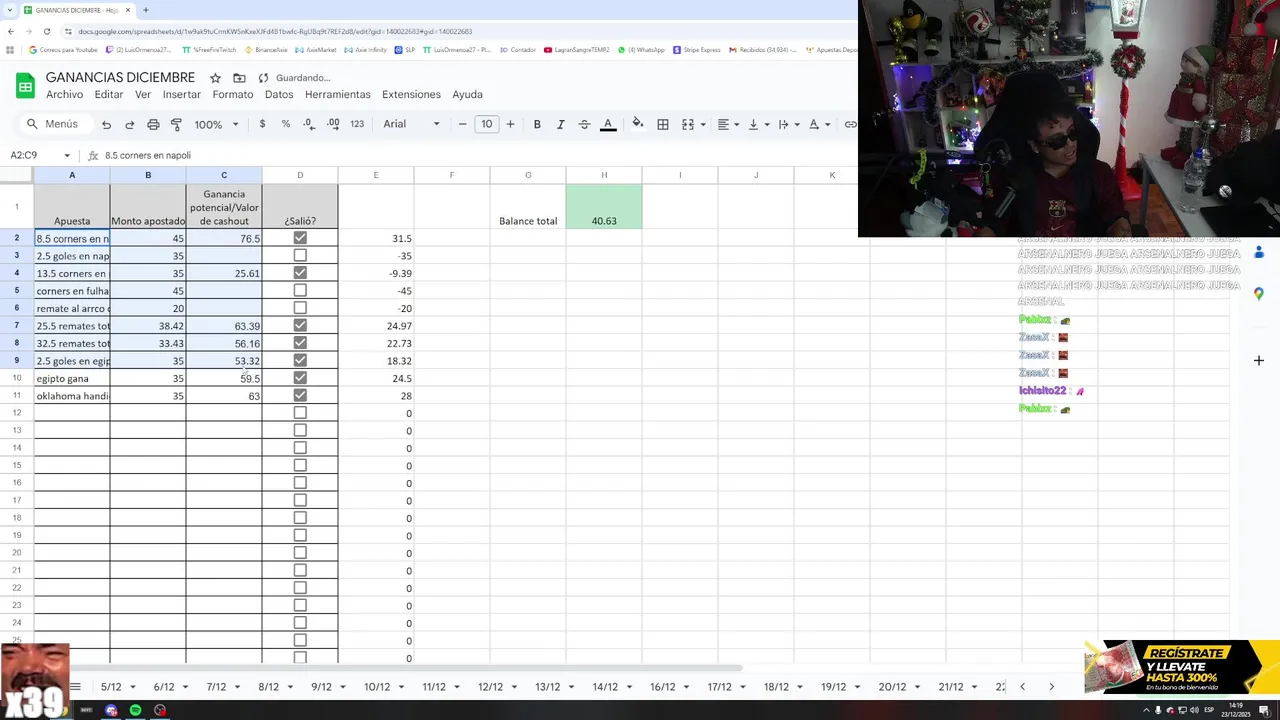Check ¿Salió? for corners en fulha row
This screenshot has height=720, width=1280.
[x=300, y=291]
